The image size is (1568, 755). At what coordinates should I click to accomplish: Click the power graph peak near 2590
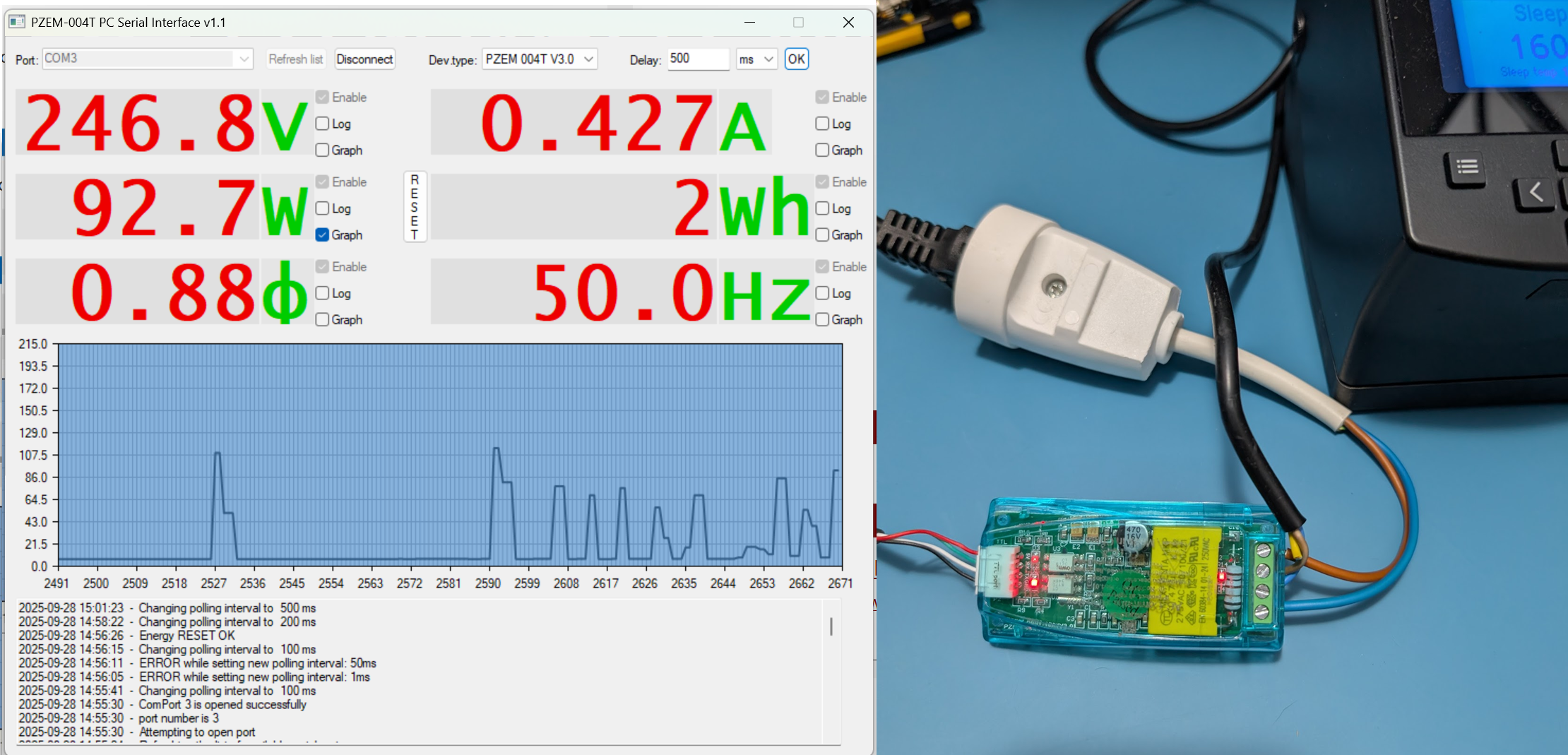tap(497, 449)
